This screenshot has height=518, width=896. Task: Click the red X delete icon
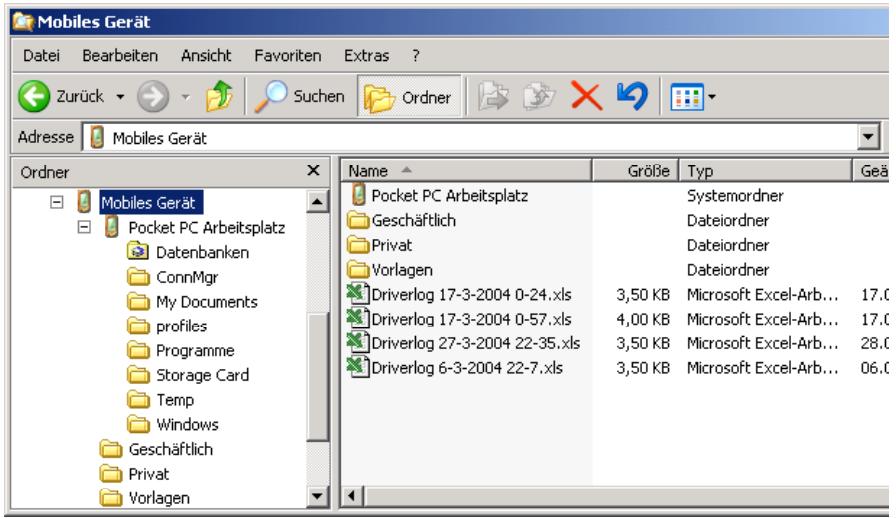pos(587,96)
